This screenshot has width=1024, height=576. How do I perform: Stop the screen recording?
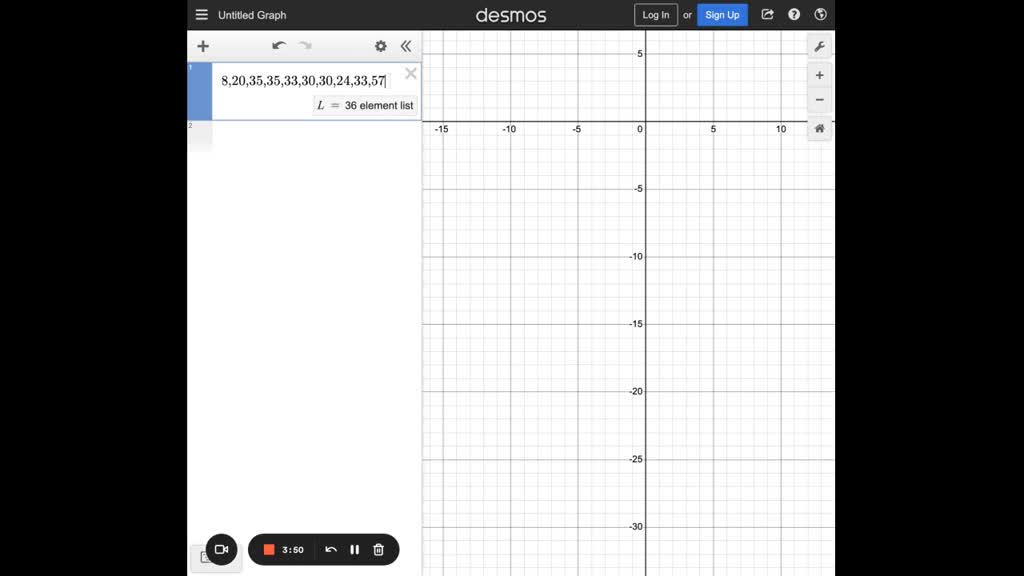tap(269, 550)
